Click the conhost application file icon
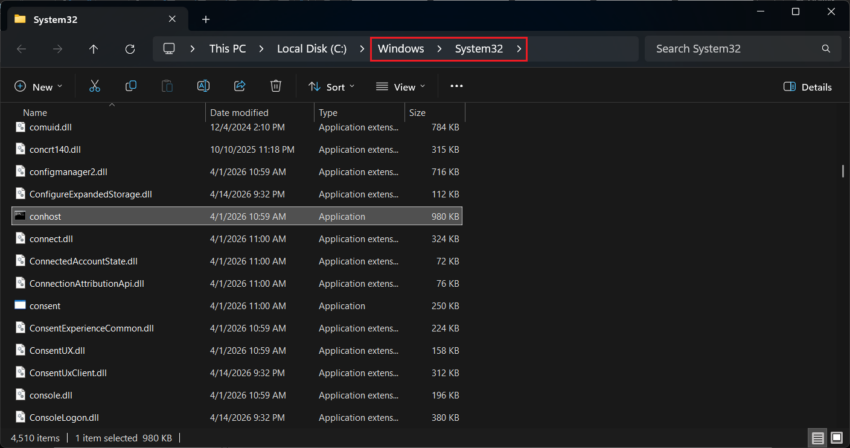This screenshot has width=850, height=448. click(x=20, y=216)
